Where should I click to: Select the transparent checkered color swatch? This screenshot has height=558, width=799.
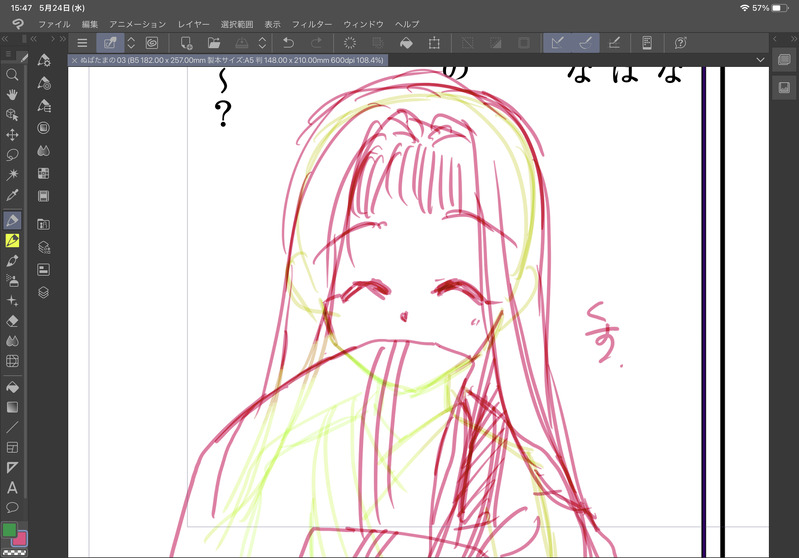click(14, 552)
